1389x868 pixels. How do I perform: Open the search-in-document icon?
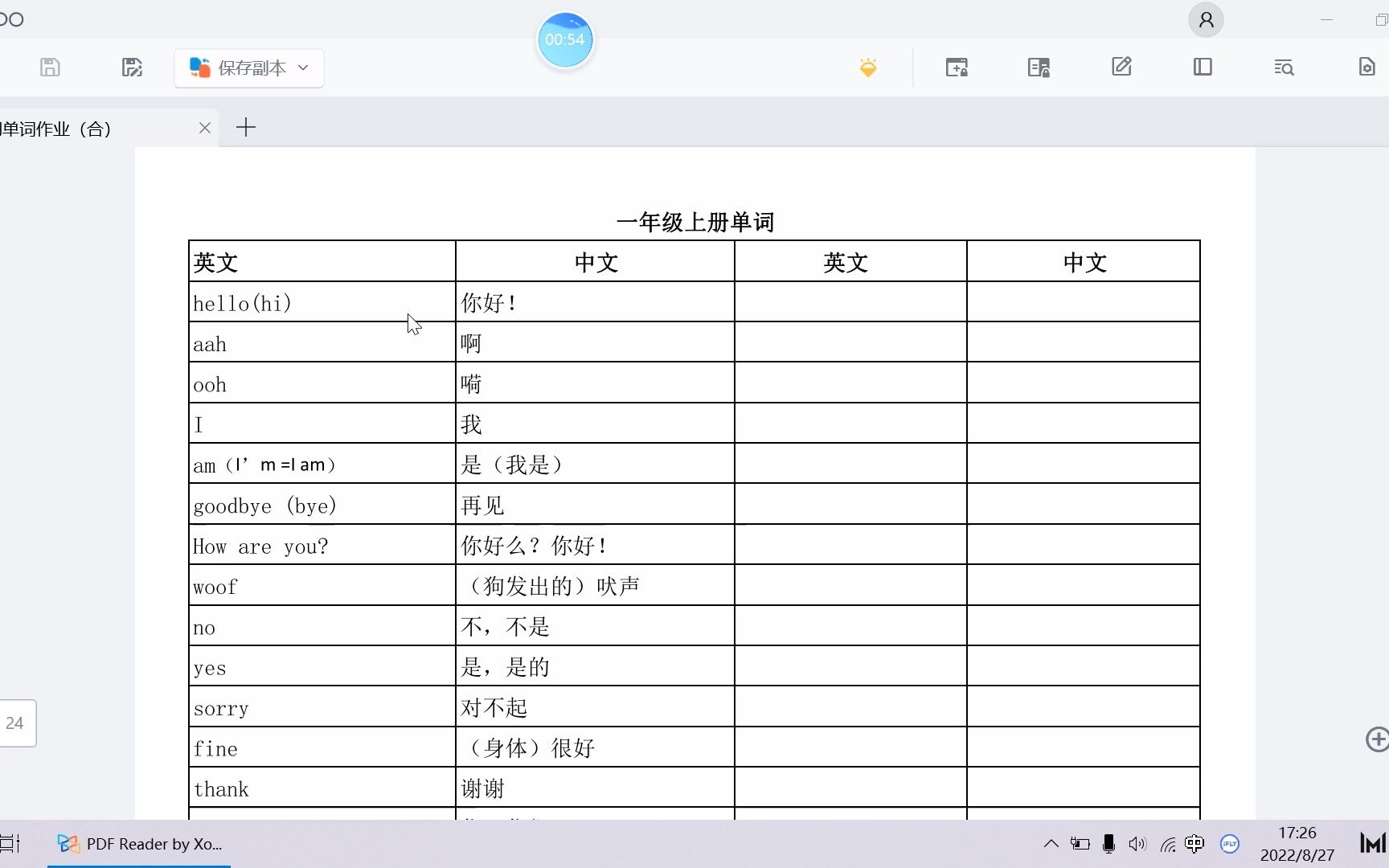[1284, 68]
